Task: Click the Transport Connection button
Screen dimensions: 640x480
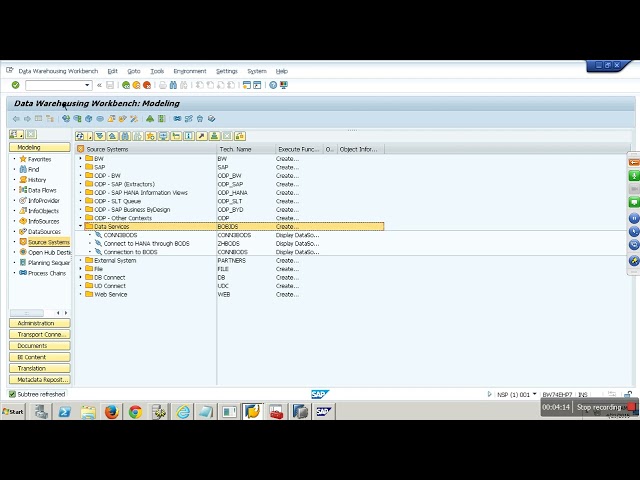Action: [x=40, y=334]
